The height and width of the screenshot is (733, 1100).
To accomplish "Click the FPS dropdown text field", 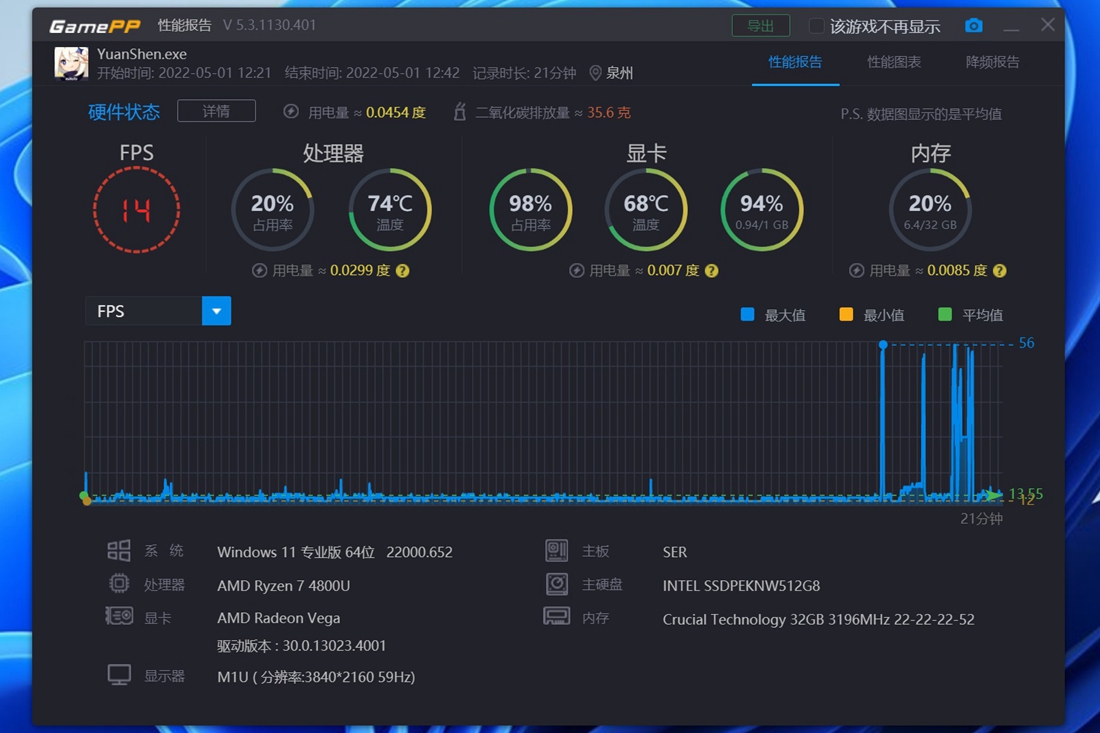I will pyautogui.click(x=143, y=311).
